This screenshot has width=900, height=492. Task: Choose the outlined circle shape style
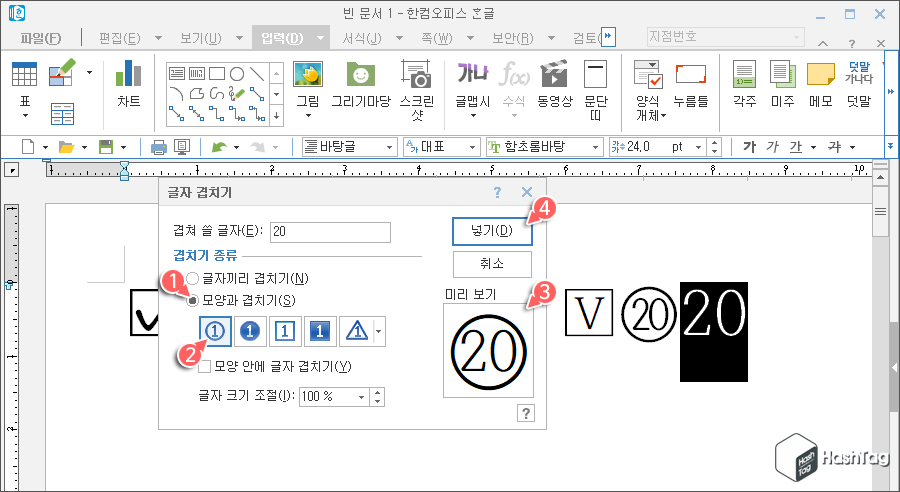(x=215, y=331)
